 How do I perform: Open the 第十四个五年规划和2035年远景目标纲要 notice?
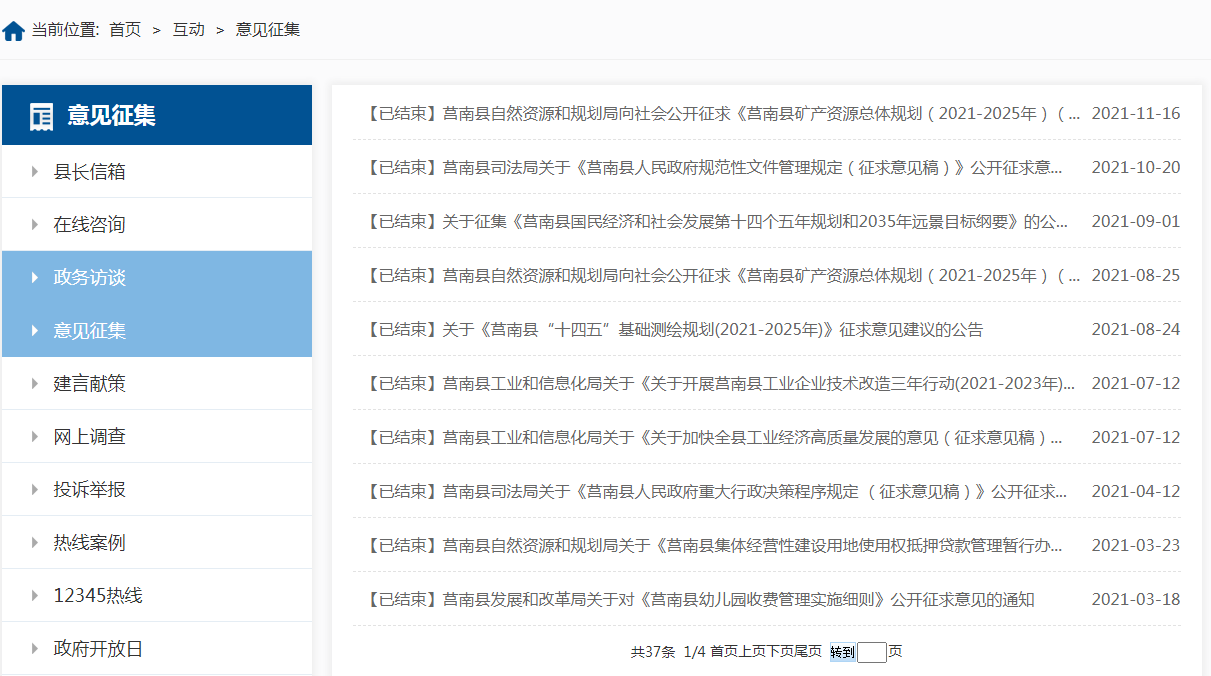717,221
